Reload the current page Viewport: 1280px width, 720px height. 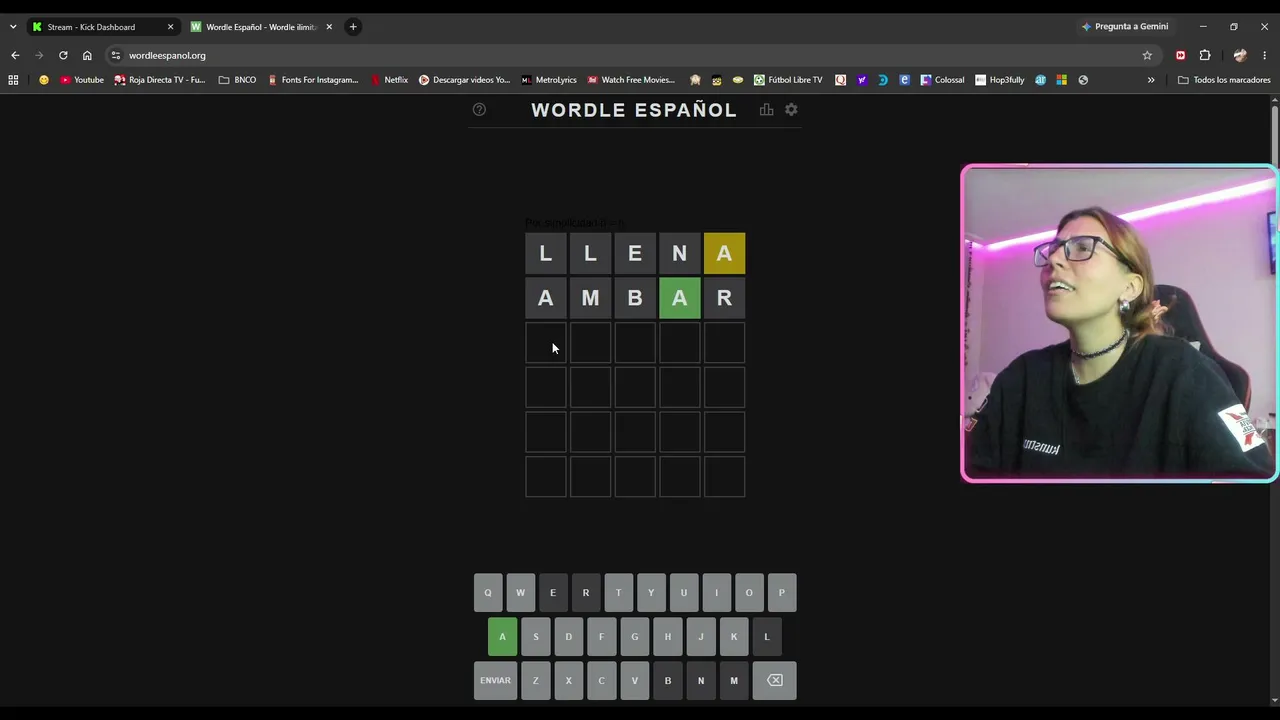coord(63,56)
